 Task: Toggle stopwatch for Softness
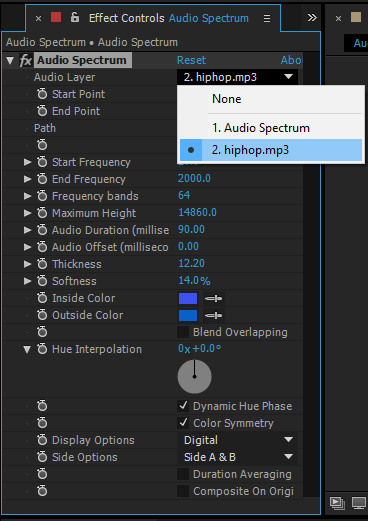[42, 281]
